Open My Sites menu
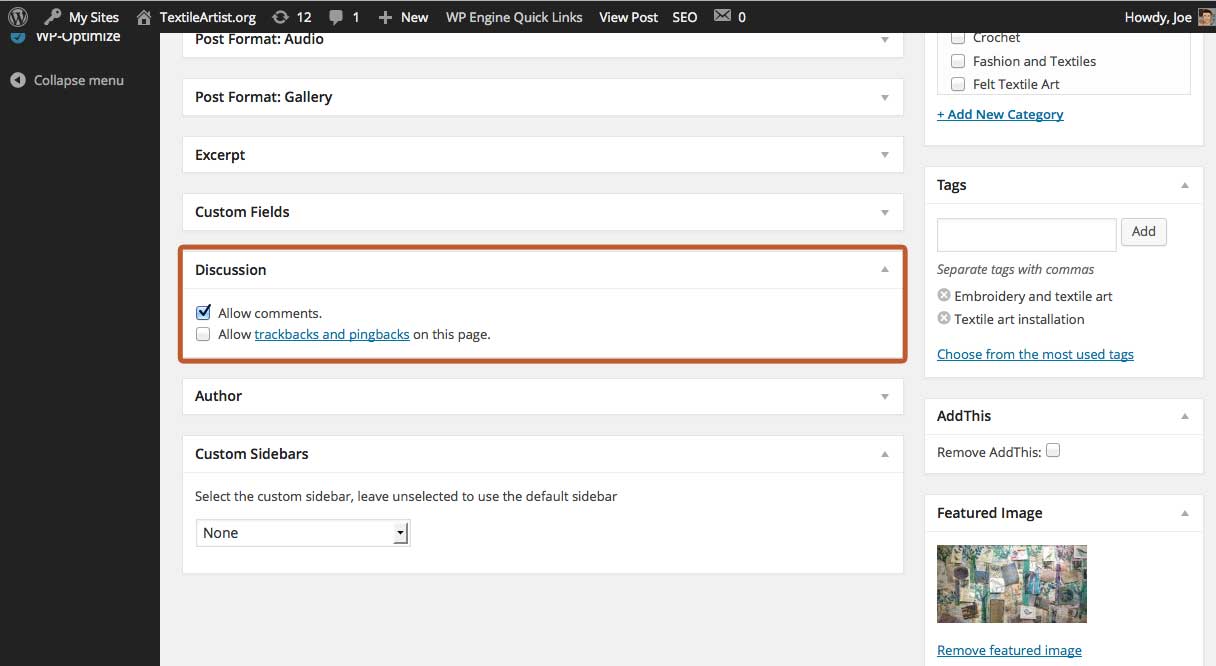 (82, 17)
